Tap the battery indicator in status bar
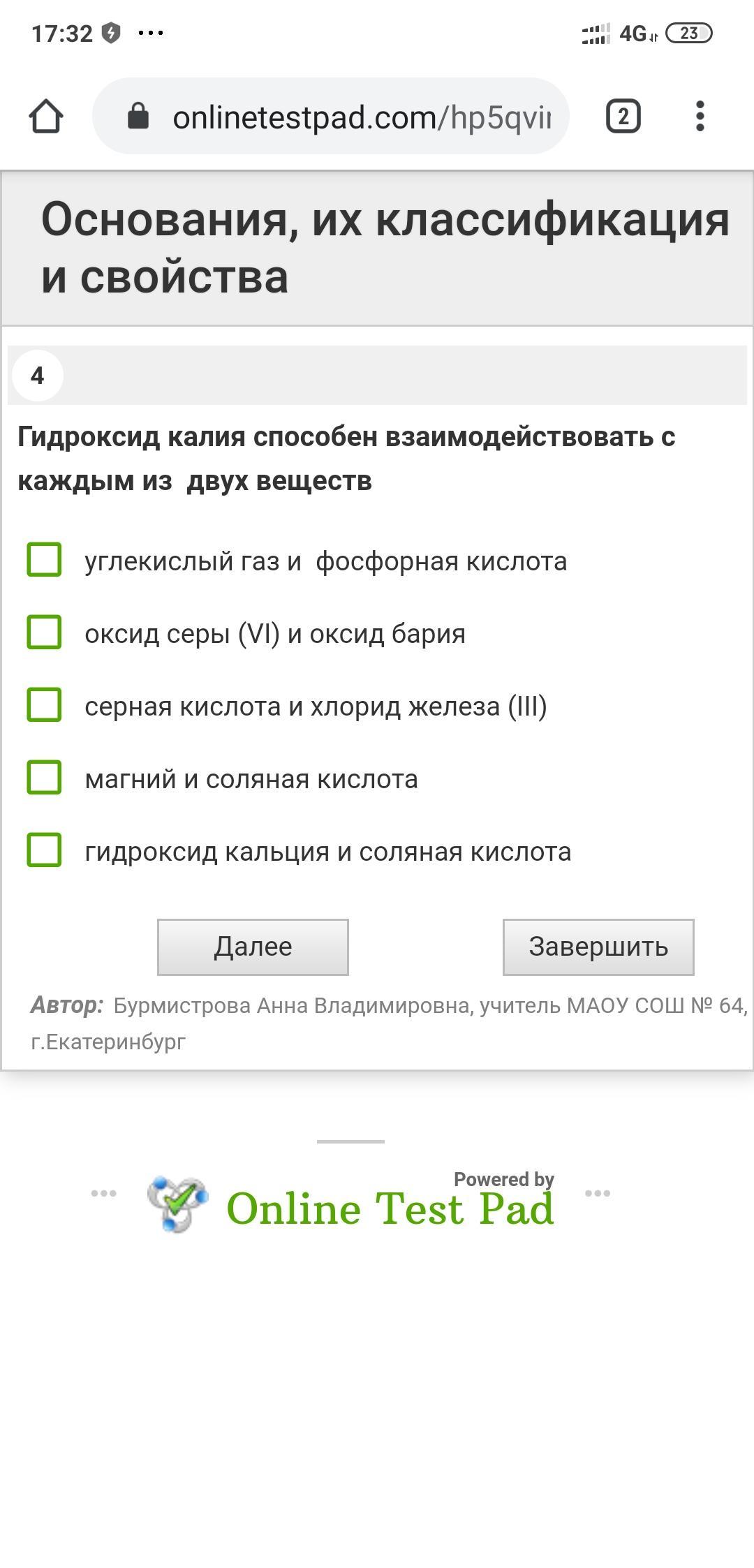This screenshot has height=1568, width=754. click(x=688, y=33)
